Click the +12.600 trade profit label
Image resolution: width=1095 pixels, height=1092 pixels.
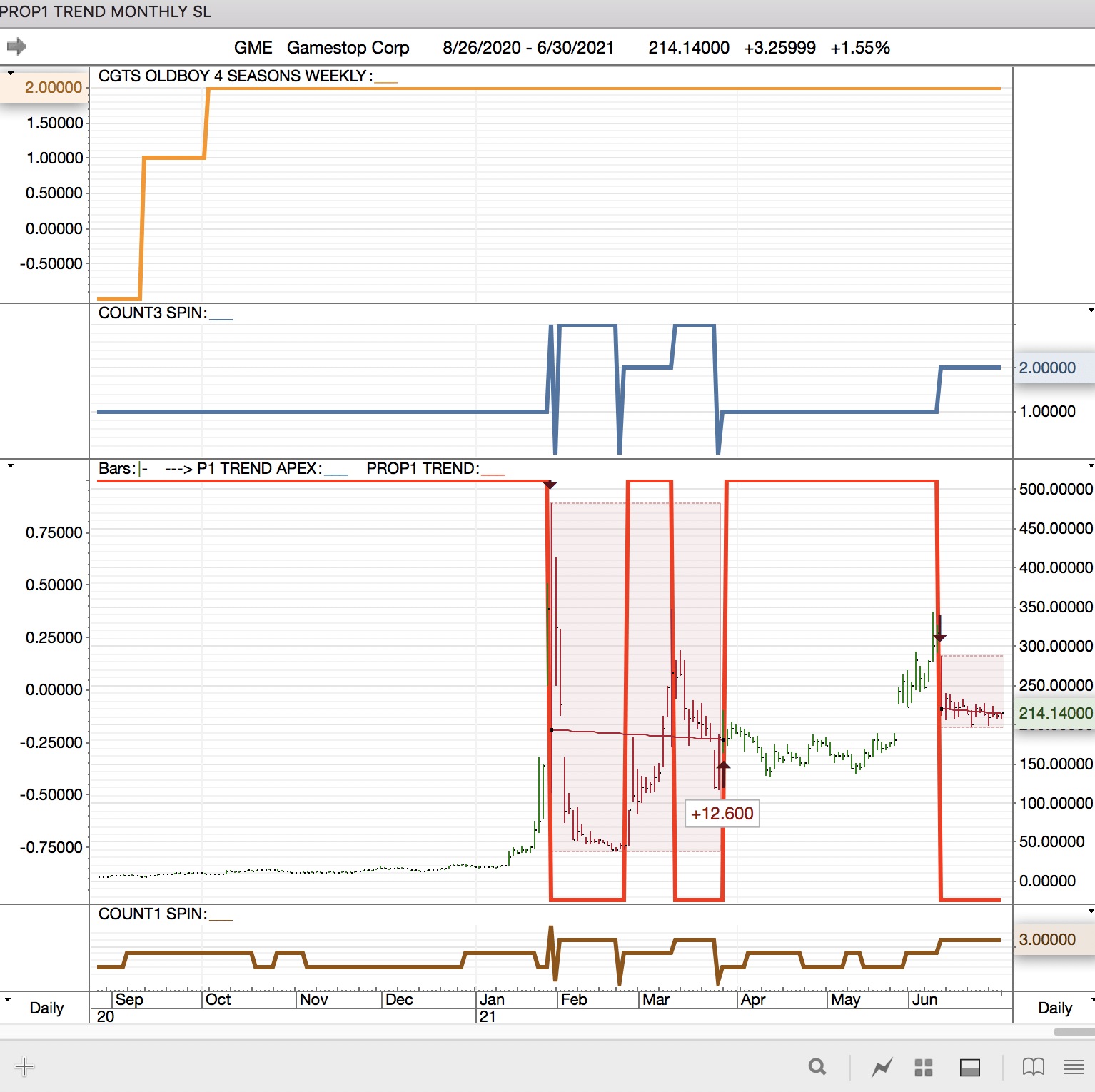coord(722,814)
